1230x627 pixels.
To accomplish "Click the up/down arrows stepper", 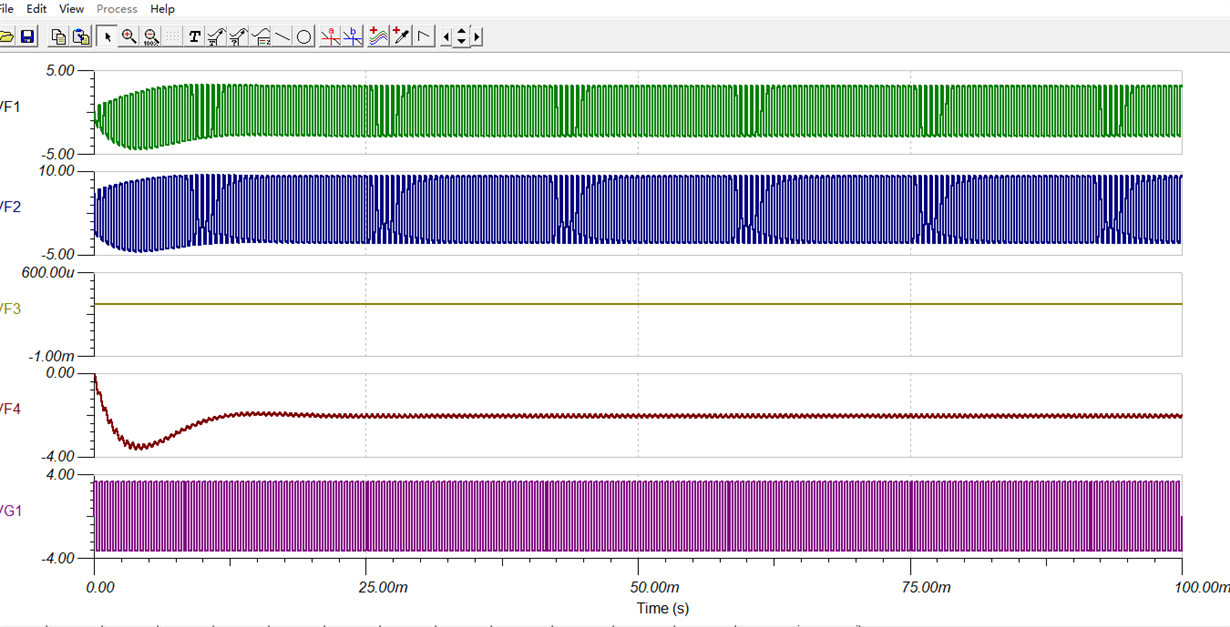I will tap(461, 37).
